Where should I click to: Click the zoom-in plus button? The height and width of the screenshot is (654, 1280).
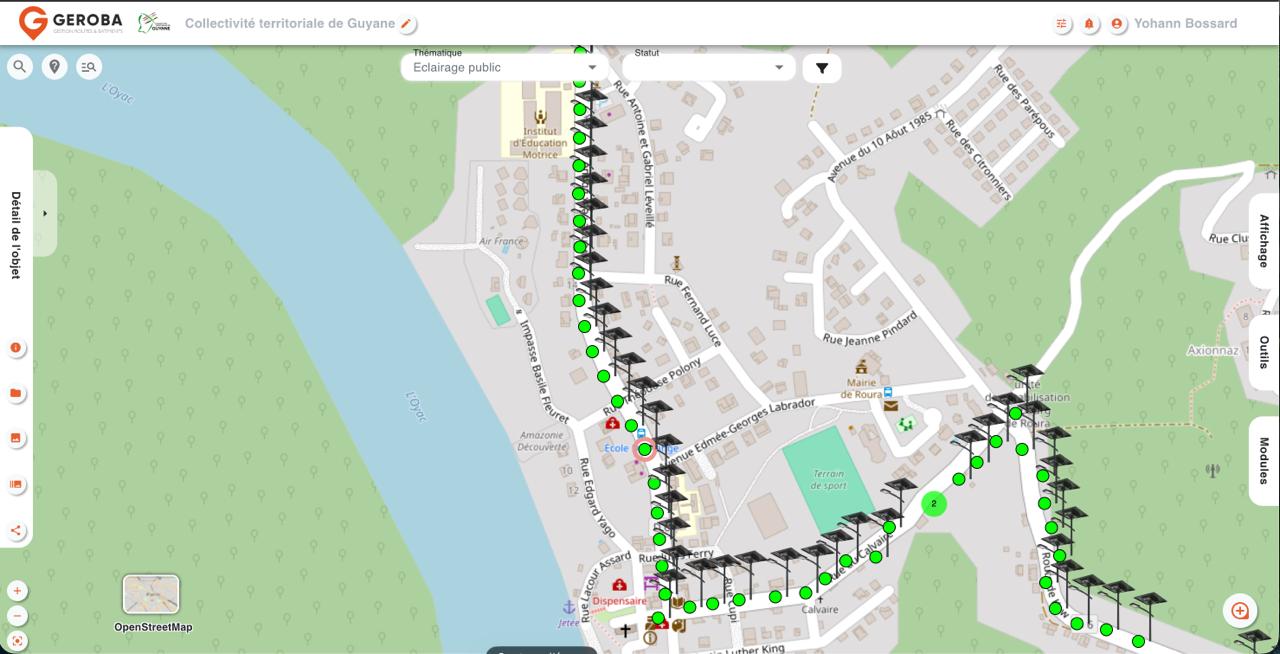(x=17, y=591)
